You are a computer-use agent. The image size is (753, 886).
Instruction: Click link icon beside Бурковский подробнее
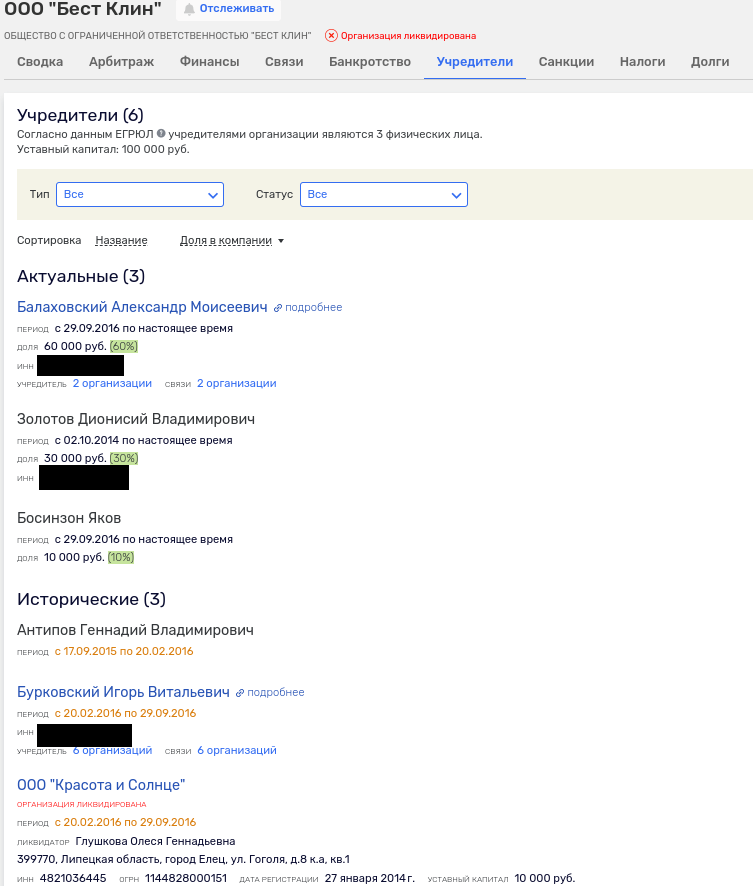pyautogui.click(x=240, y=693)
